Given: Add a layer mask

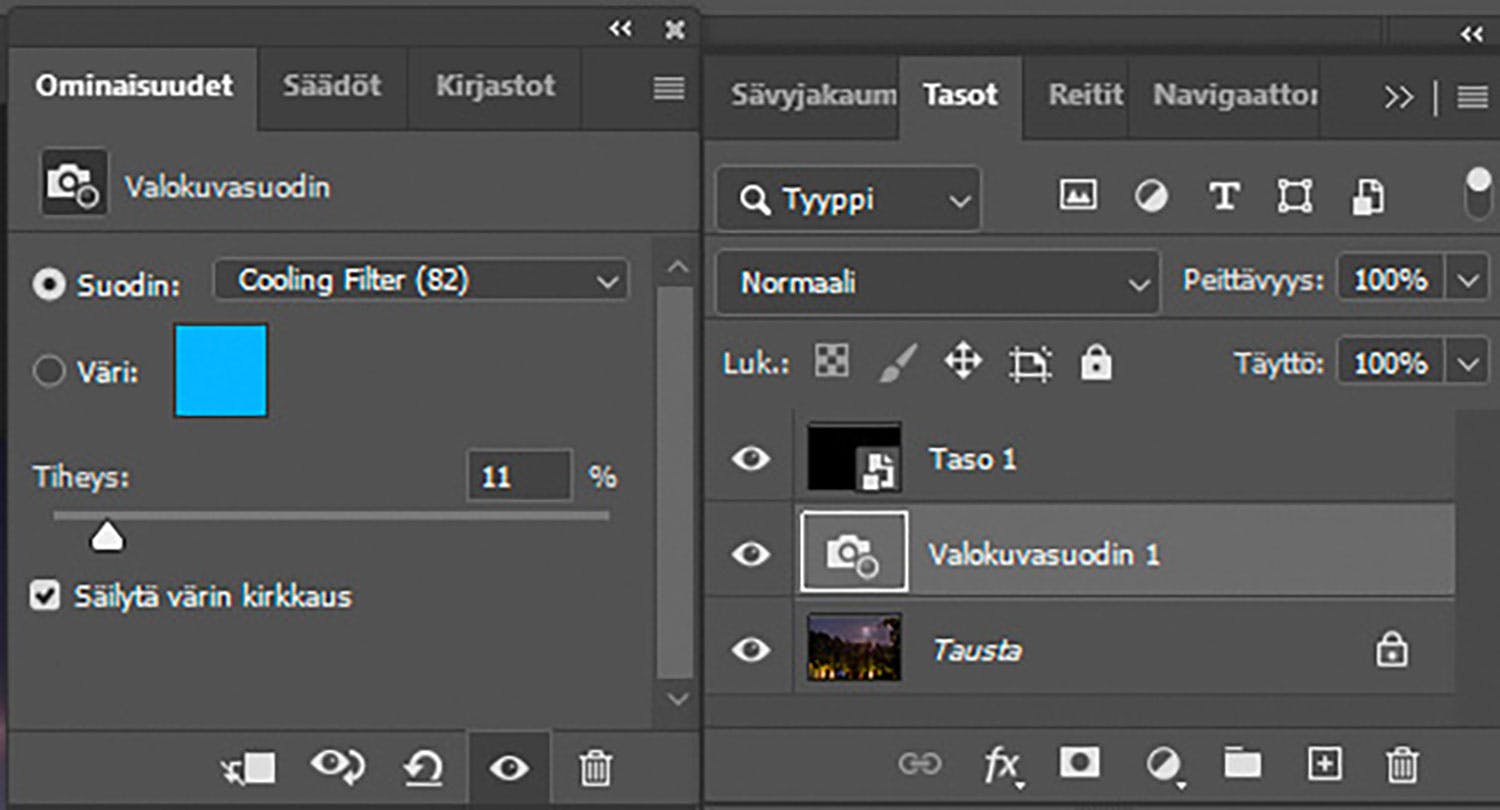Looking at the screenshot, I should [x=1079, y=764].
